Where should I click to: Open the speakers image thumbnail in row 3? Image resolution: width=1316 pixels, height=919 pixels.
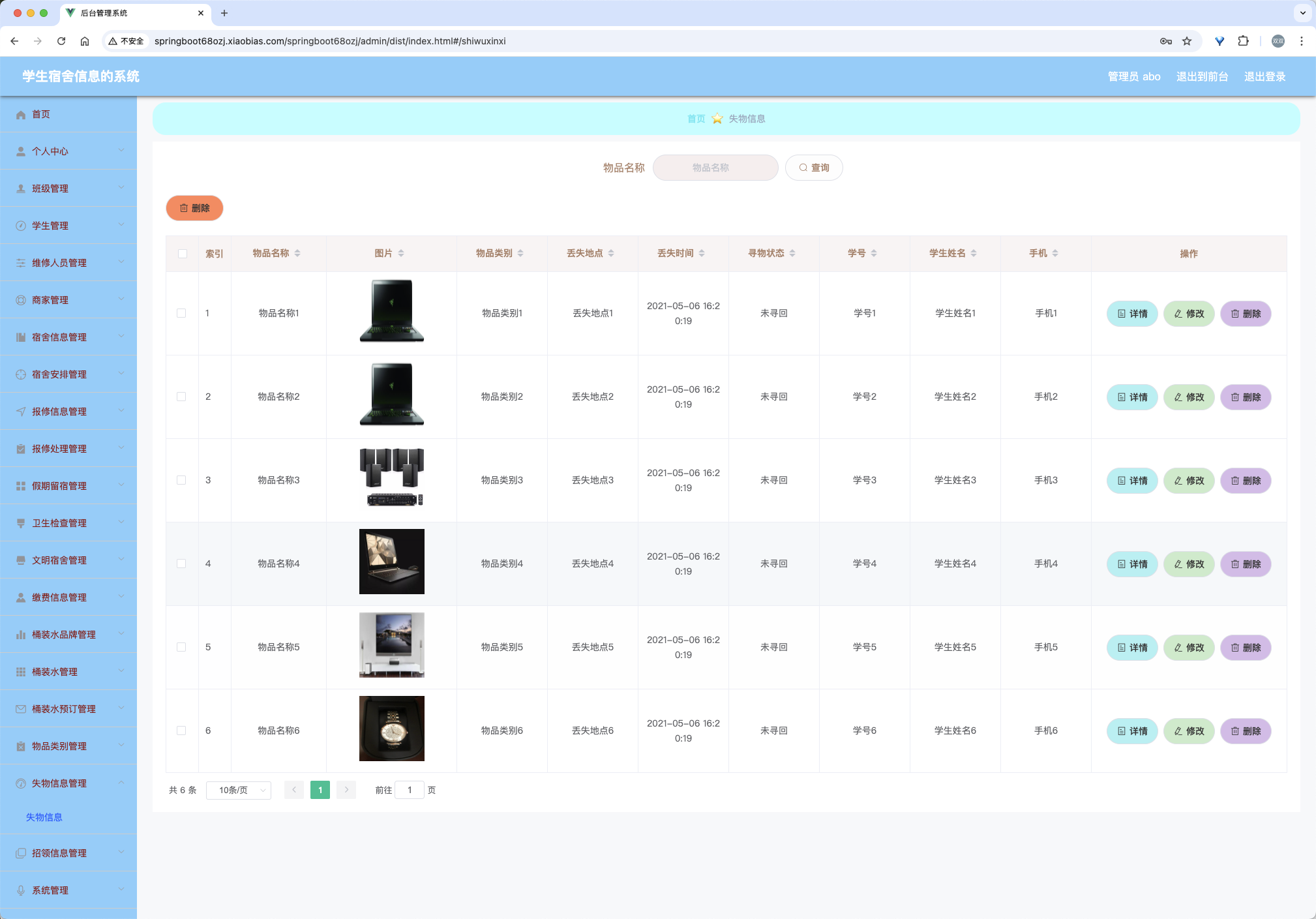click(392, 478)
